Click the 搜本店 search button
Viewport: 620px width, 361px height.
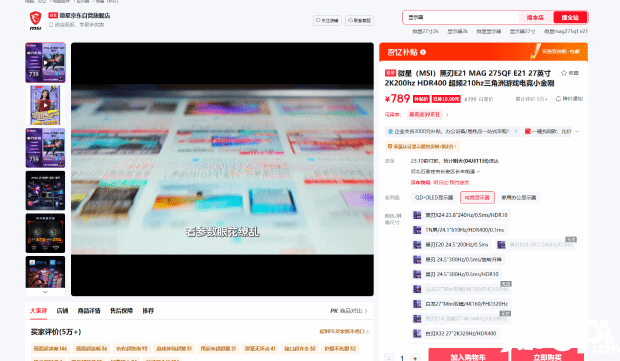535,17
